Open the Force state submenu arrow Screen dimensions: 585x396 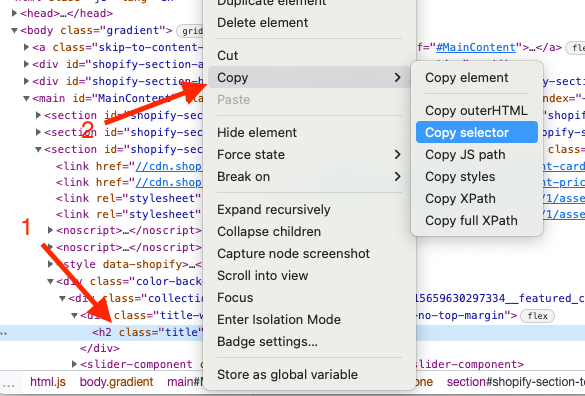[x=398, y=155]
